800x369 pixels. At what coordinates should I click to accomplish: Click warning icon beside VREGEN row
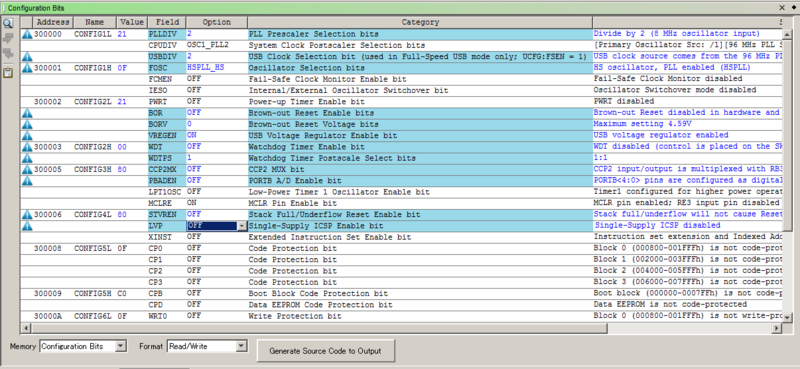[x=27, y=136]
